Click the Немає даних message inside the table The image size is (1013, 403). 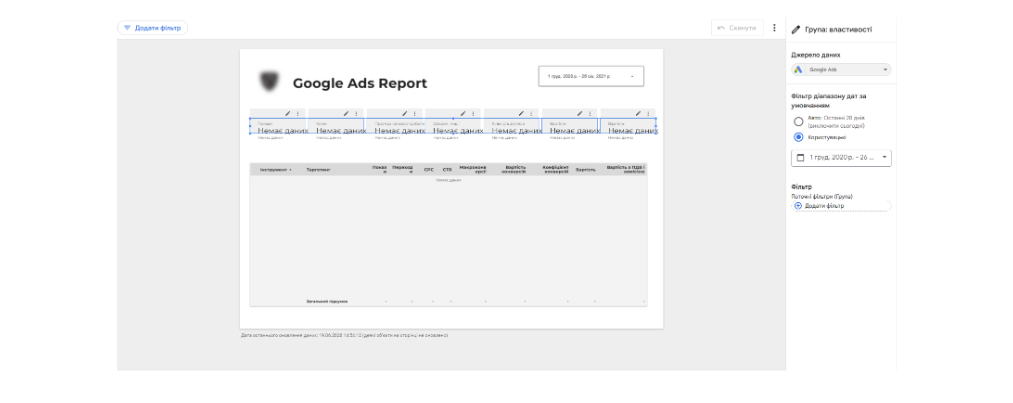tap(448, 180)
